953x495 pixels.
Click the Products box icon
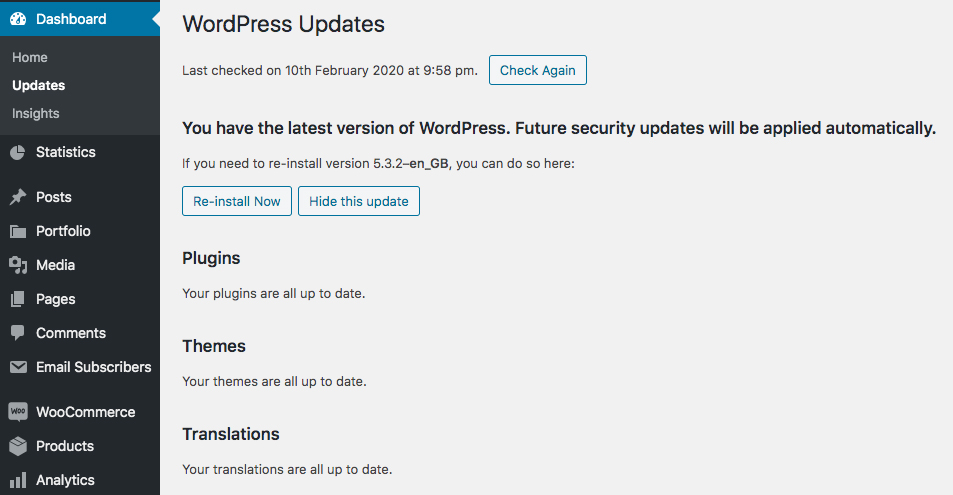pos(18,446)
